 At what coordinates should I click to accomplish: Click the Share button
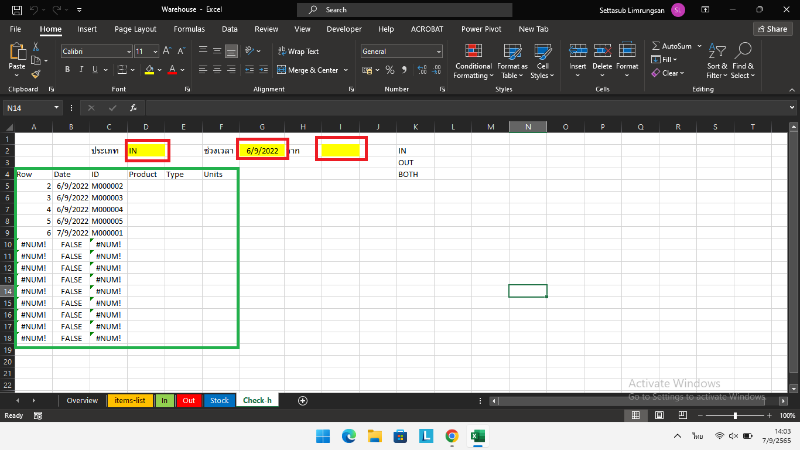771,29
